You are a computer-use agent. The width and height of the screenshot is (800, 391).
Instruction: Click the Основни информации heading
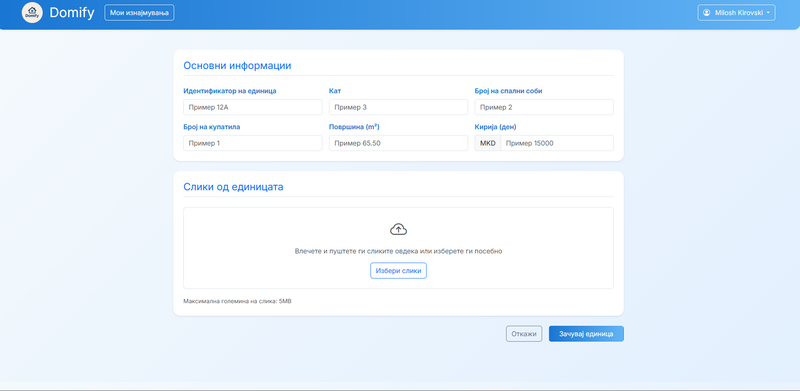[237, 66]
